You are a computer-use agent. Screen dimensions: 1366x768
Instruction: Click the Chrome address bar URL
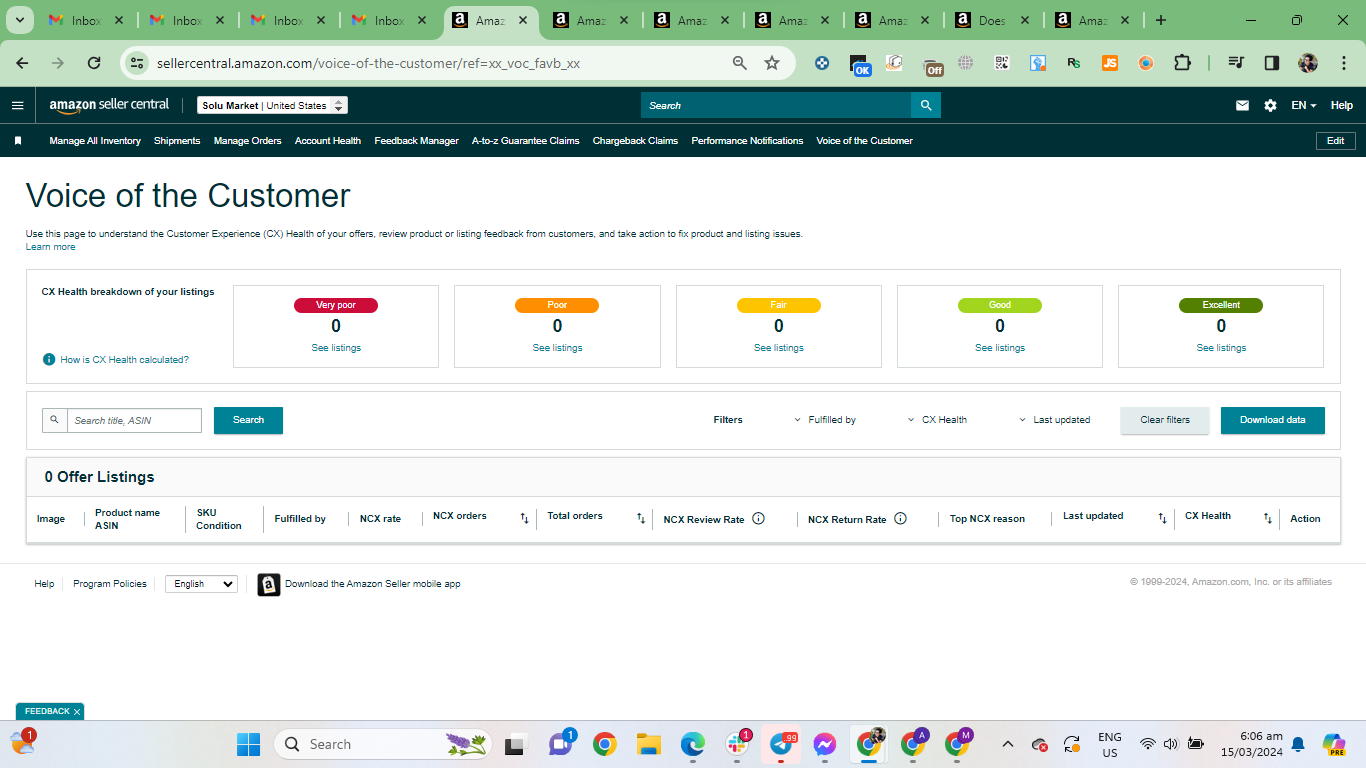click(368, 63)
